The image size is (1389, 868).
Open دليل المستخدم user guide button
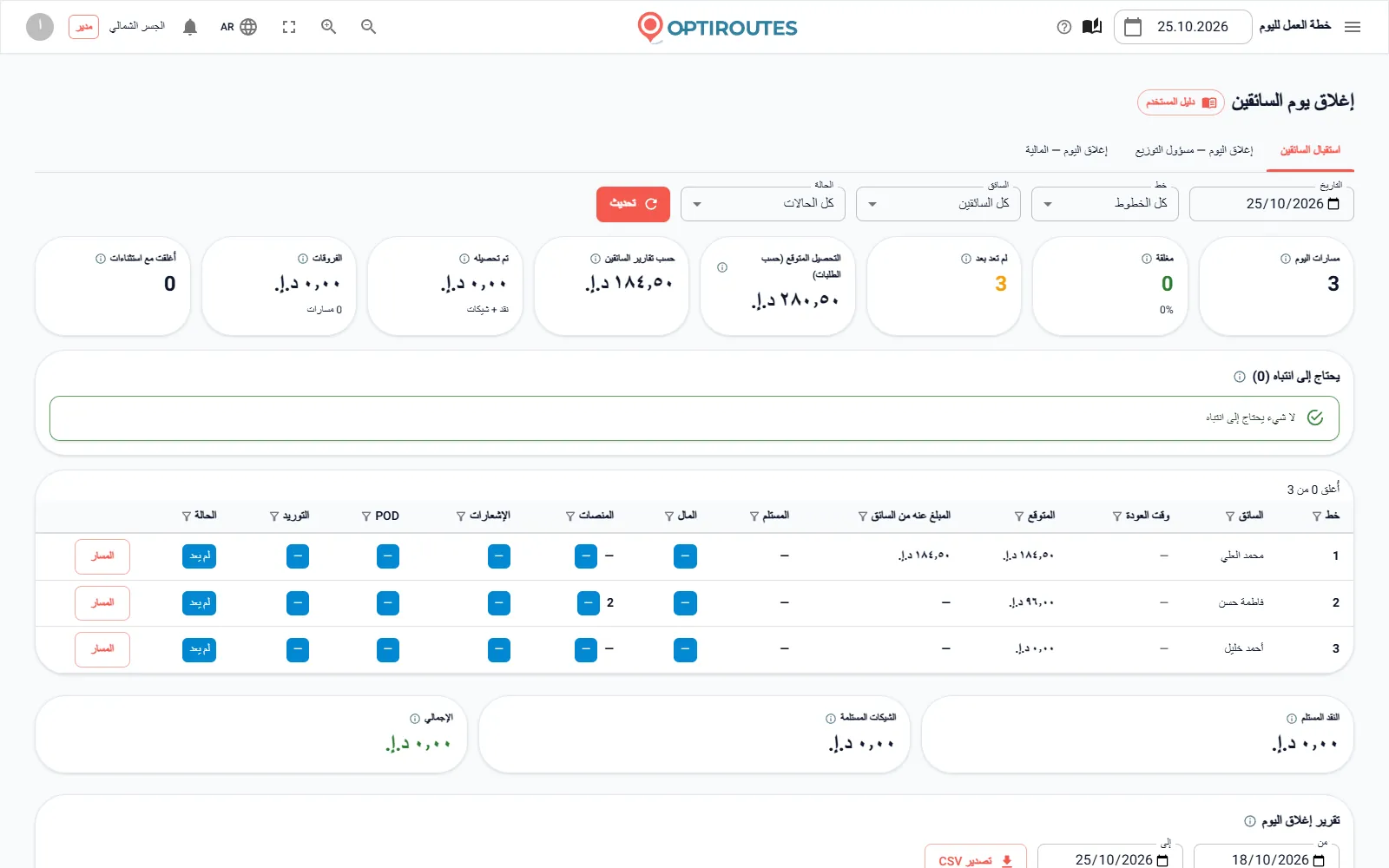(x=1181, y=102)
